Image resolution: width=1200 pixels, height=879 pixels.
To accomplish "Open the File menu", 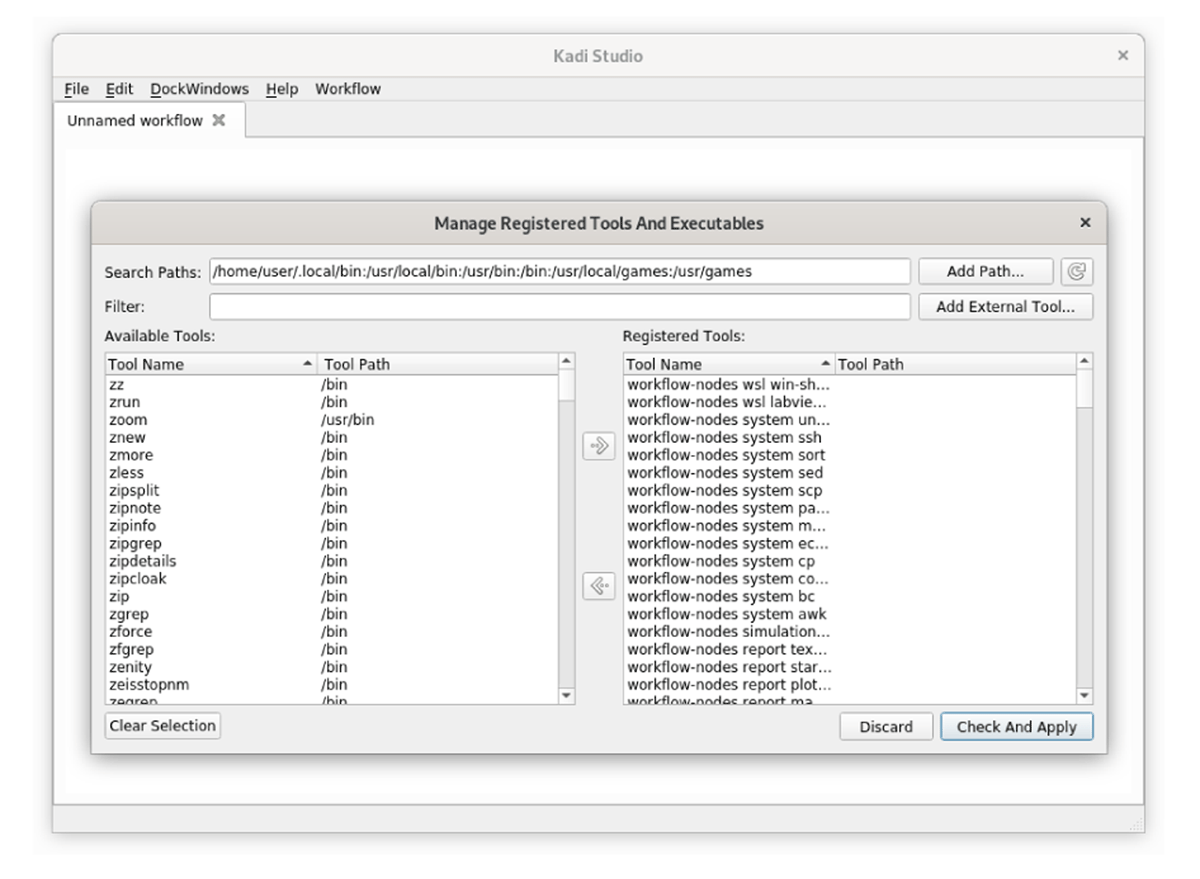I will [x=76, y=89].
